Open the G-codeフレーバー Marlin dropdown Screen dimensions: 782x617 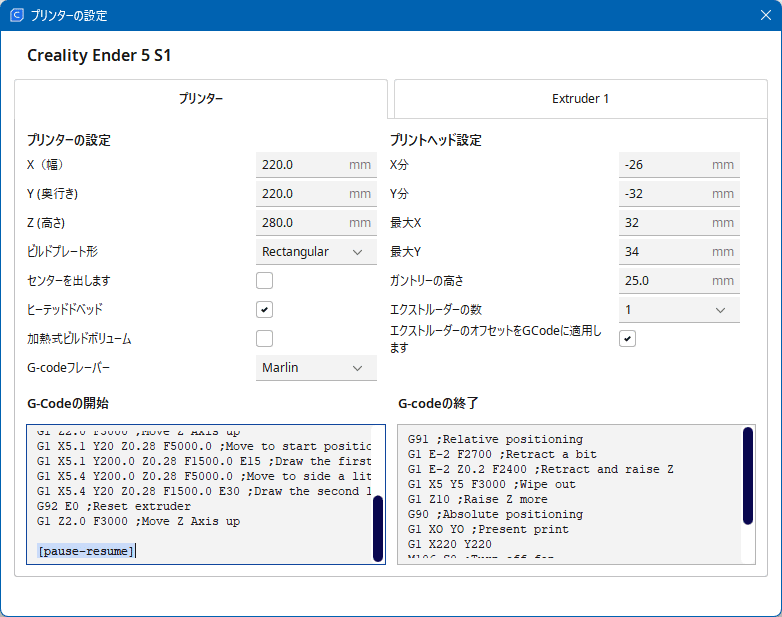coord(316,368)
